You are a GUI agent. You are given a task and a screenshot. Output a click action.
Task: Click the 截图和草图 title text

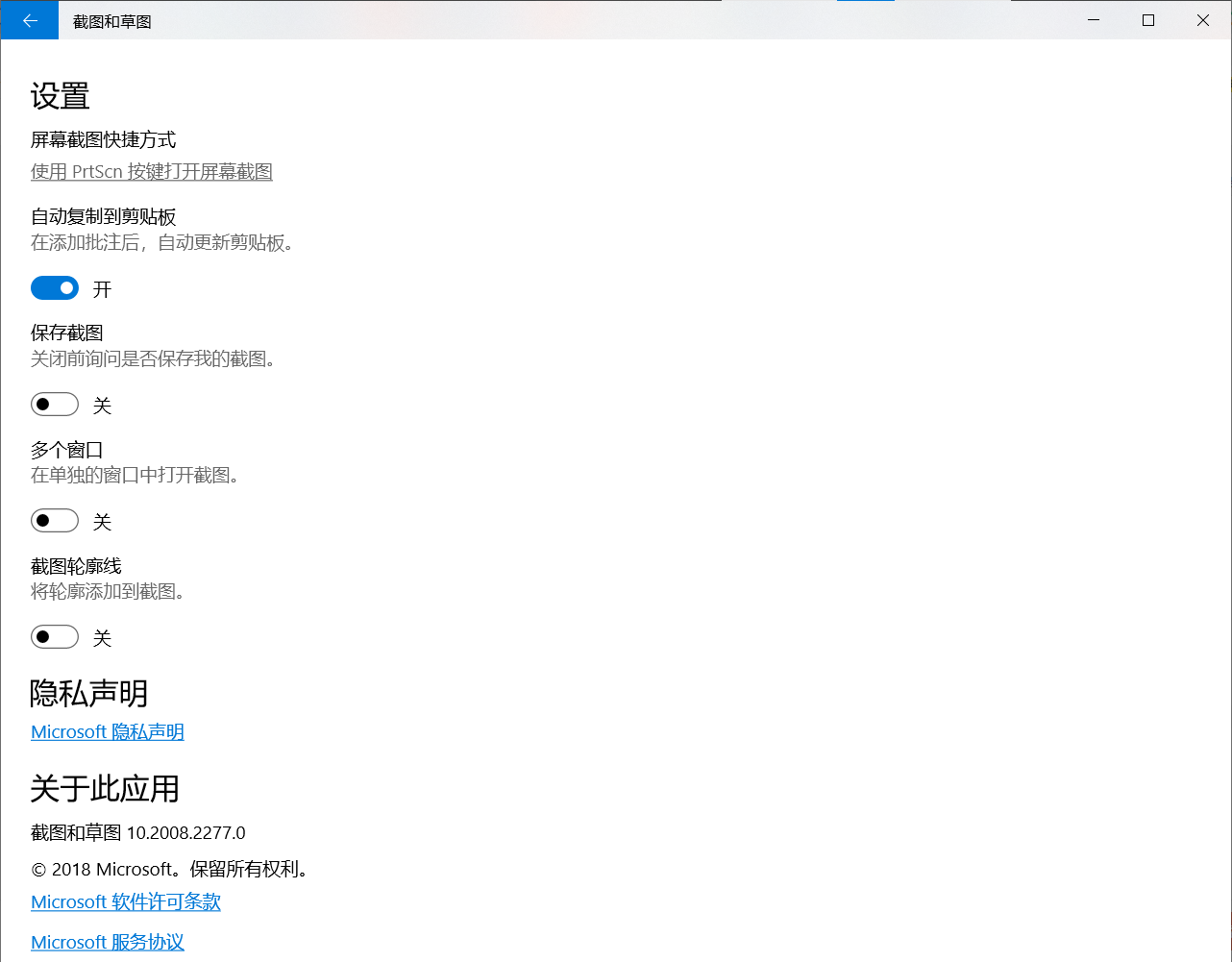112,19
